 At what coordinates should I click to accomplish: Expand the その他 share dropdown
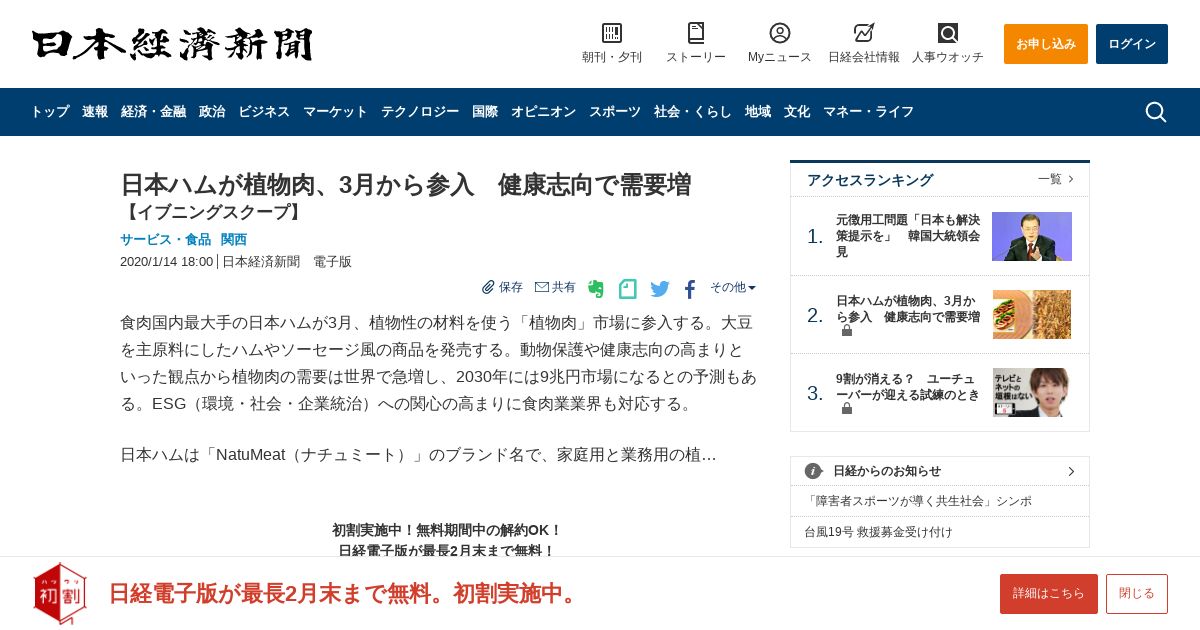[x=733, y=287]
